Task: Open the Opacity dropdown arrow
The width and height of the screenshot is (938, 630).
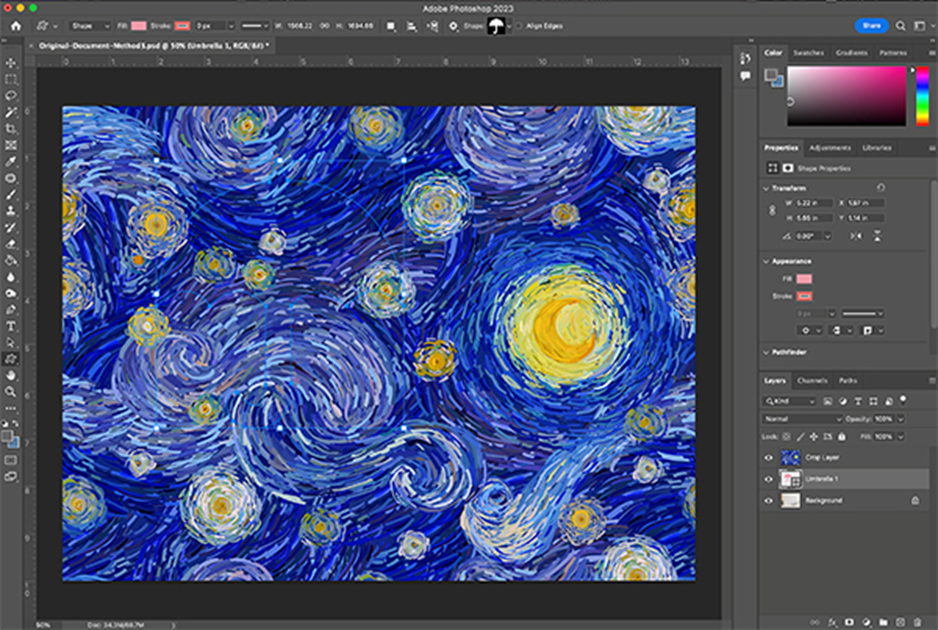Action: pyautogui.click(x=900, y=419)
